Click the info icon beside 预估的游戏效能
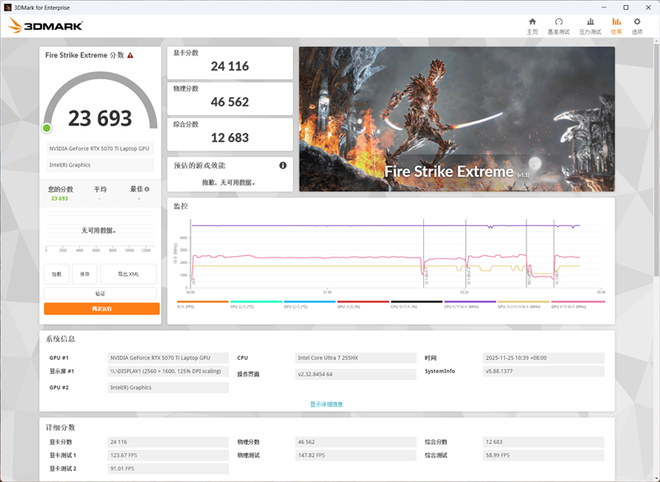This screenshot has height=482, width=660. click(x=283, y=165)
